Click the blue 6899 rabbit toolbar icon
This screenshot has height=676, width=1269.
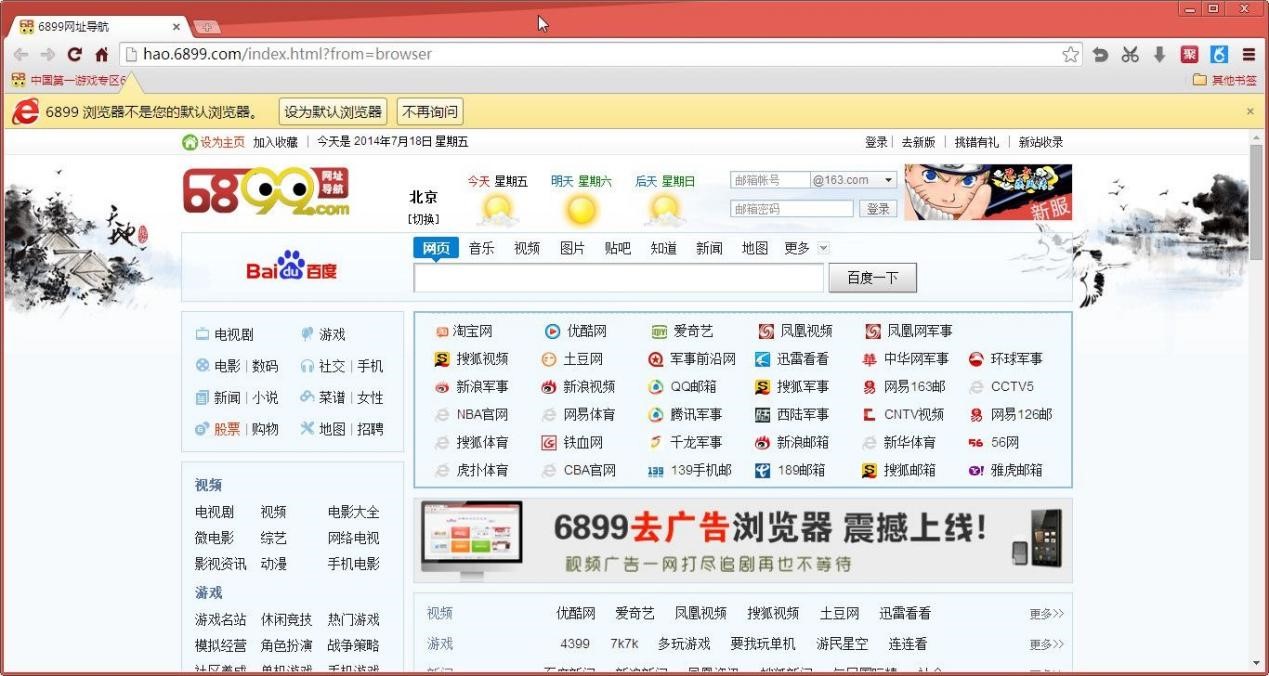pyautogui.click(x=1218, y=55)
